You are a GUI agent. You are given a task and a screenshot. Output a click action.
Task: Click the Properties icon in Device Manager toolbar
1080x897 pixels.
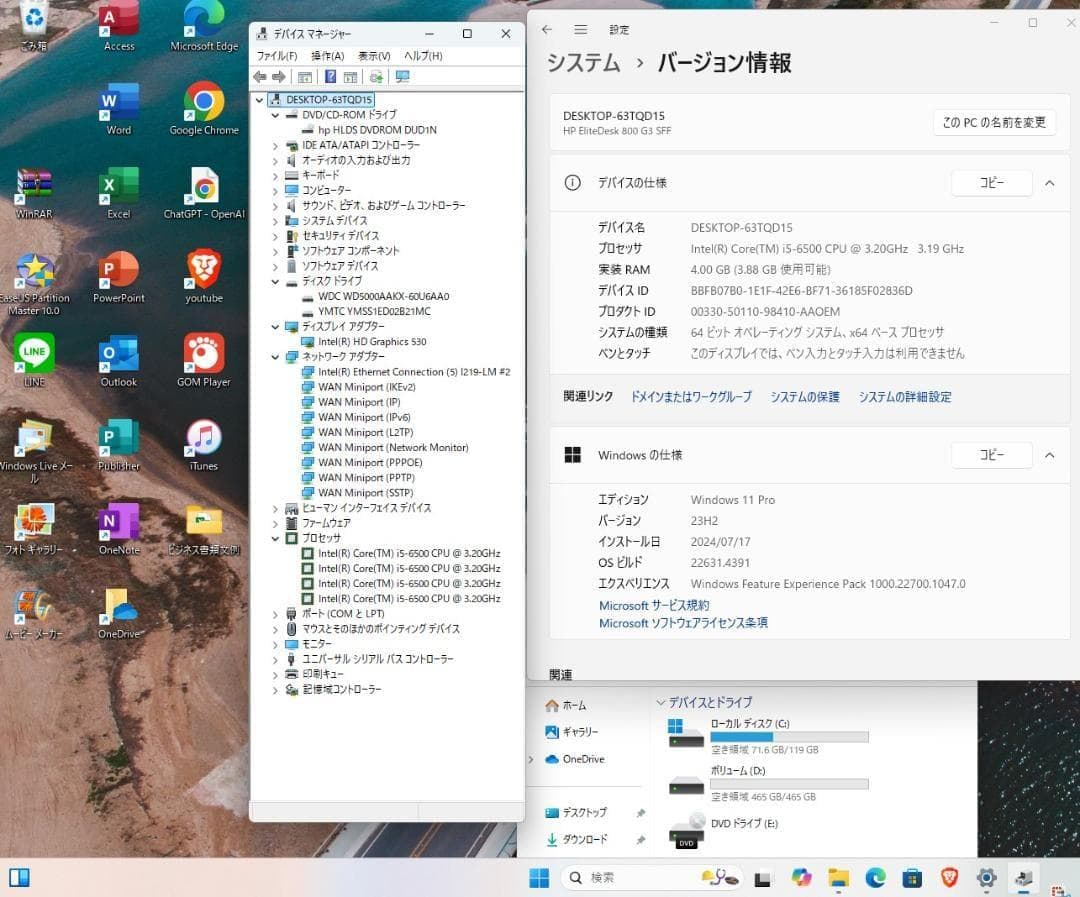click(x=305, y=76)
